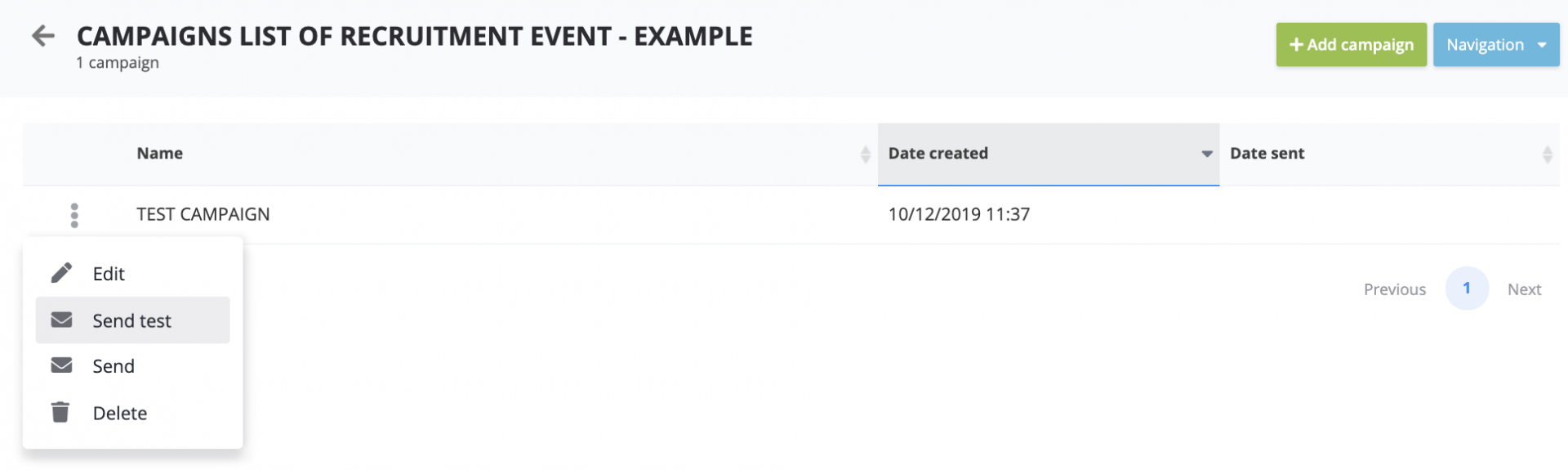Click the TEST CAMPAIGN name
The width and height of the screenshot is (1568, 470).
(203, 214)
